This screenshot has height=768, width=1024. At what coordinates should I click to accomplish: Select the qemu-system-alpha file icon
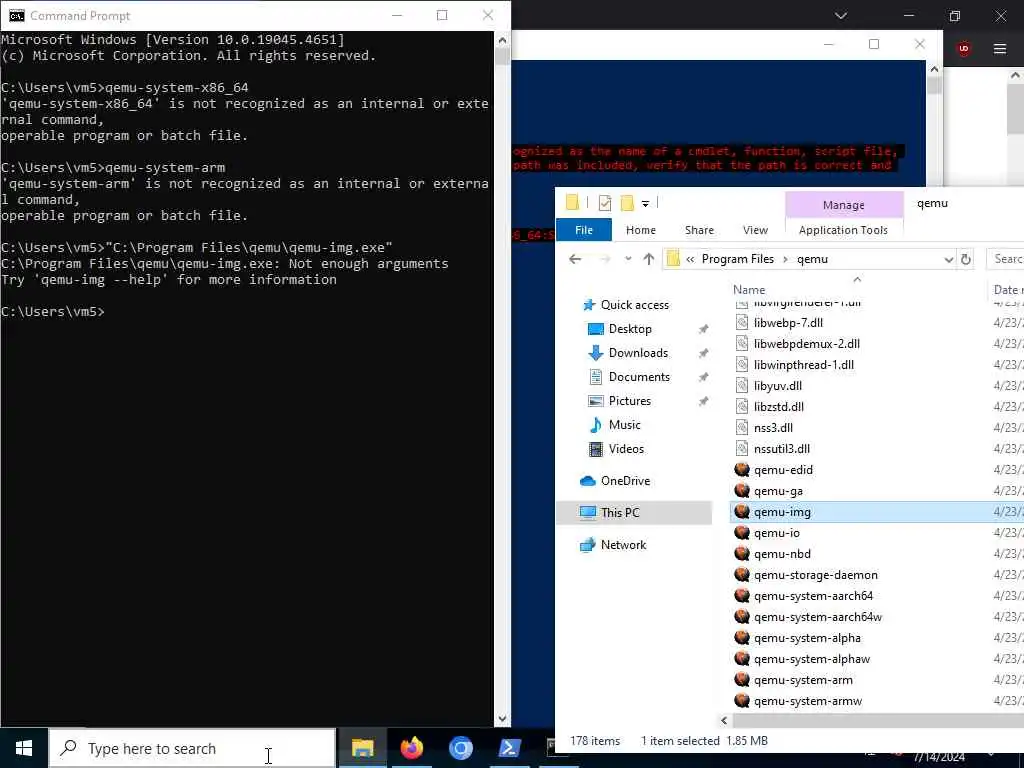click(741, 637)
